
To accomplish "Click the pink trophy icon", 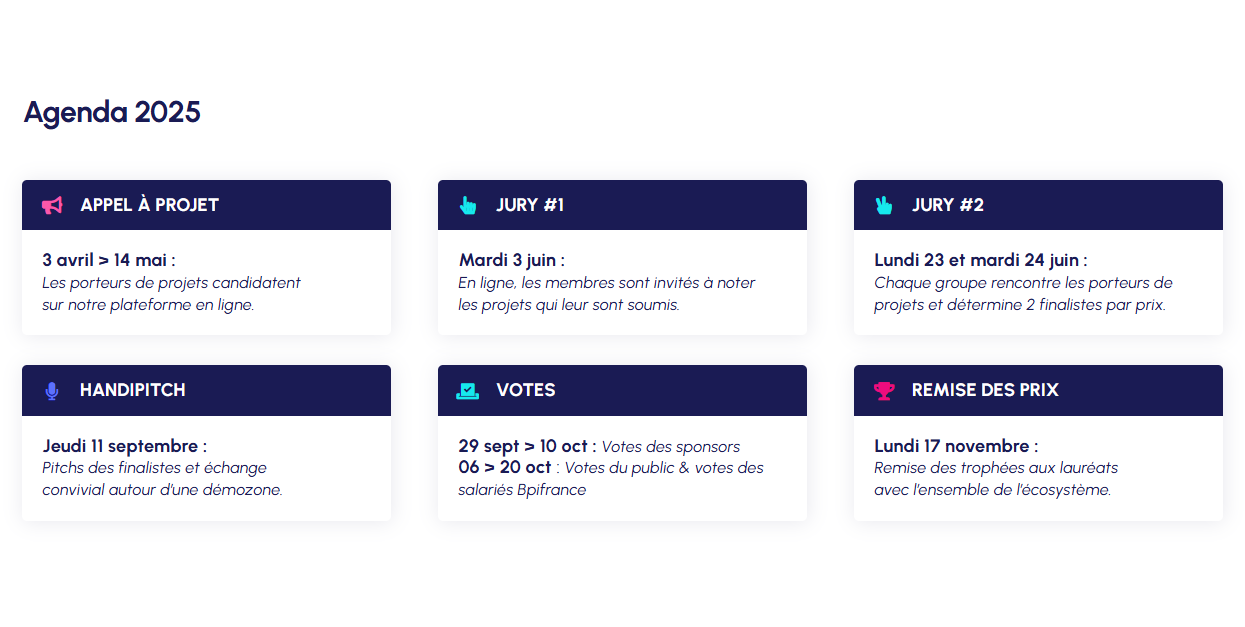I will [x=884, y=391].
